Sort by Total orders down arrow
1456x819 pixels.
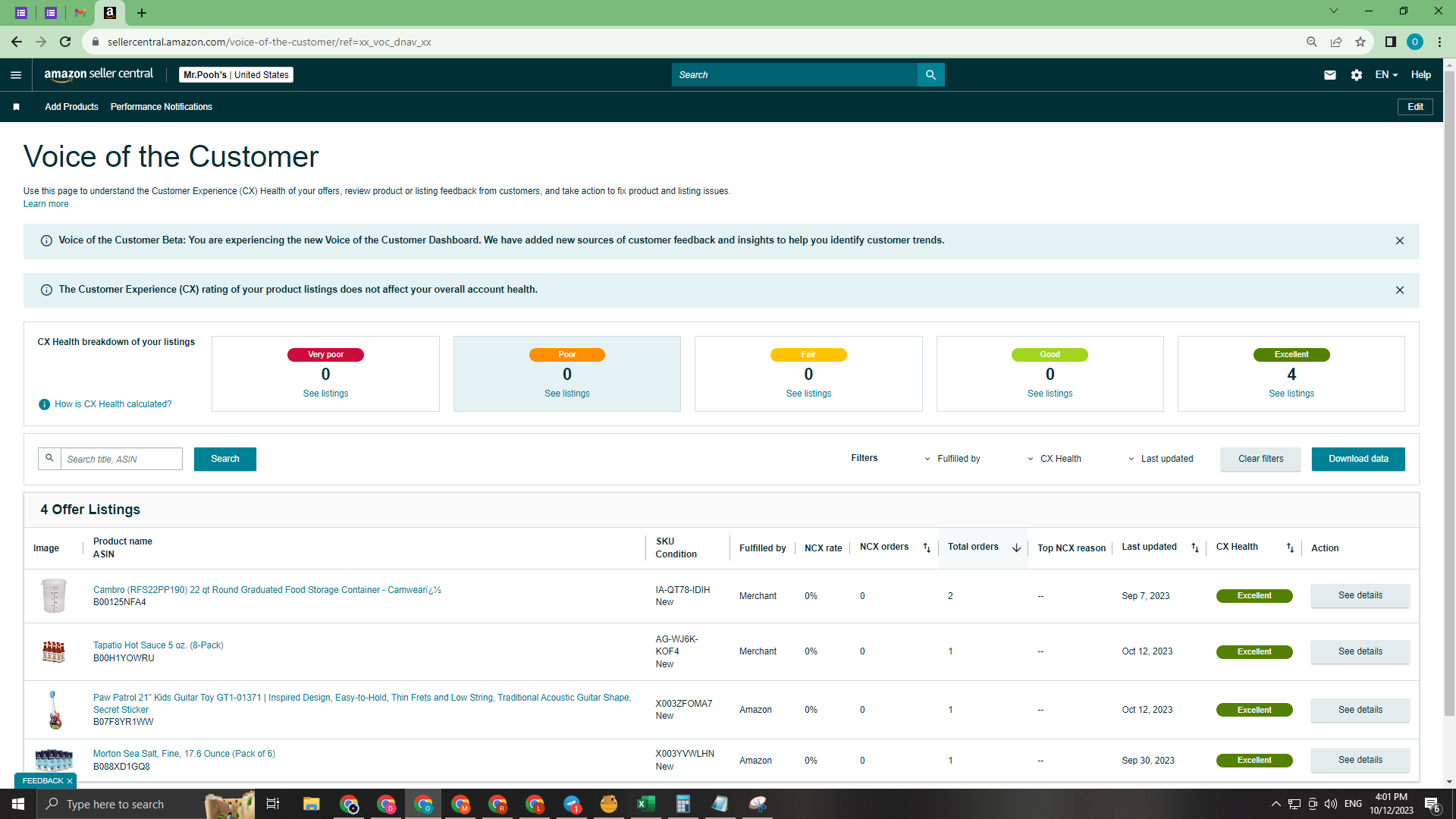pyautogui.click(x=1016, y=548)
